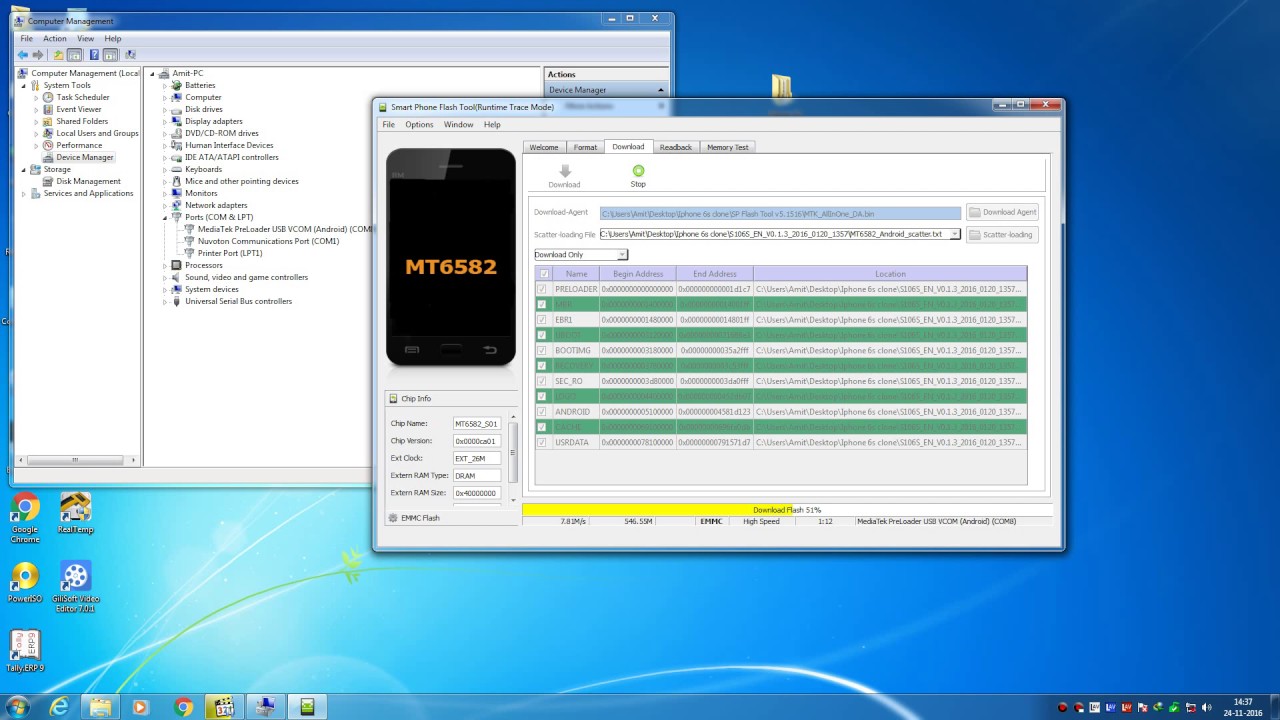The width and height of the screenshot is (1280, 720).
Task: Open the Window menu in Flash Tool
Action: click(x=458, y=124)
